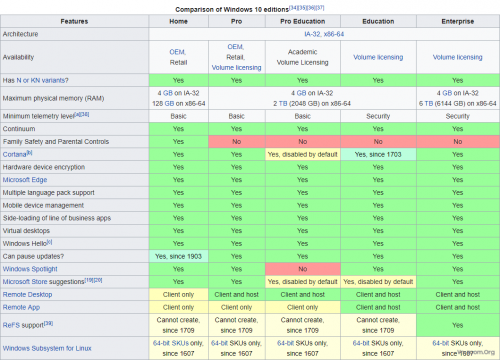Click 'Client and host' Enterprise Remote App cell
This screenshot has width=500, height=360.
(x=458, y=307)
